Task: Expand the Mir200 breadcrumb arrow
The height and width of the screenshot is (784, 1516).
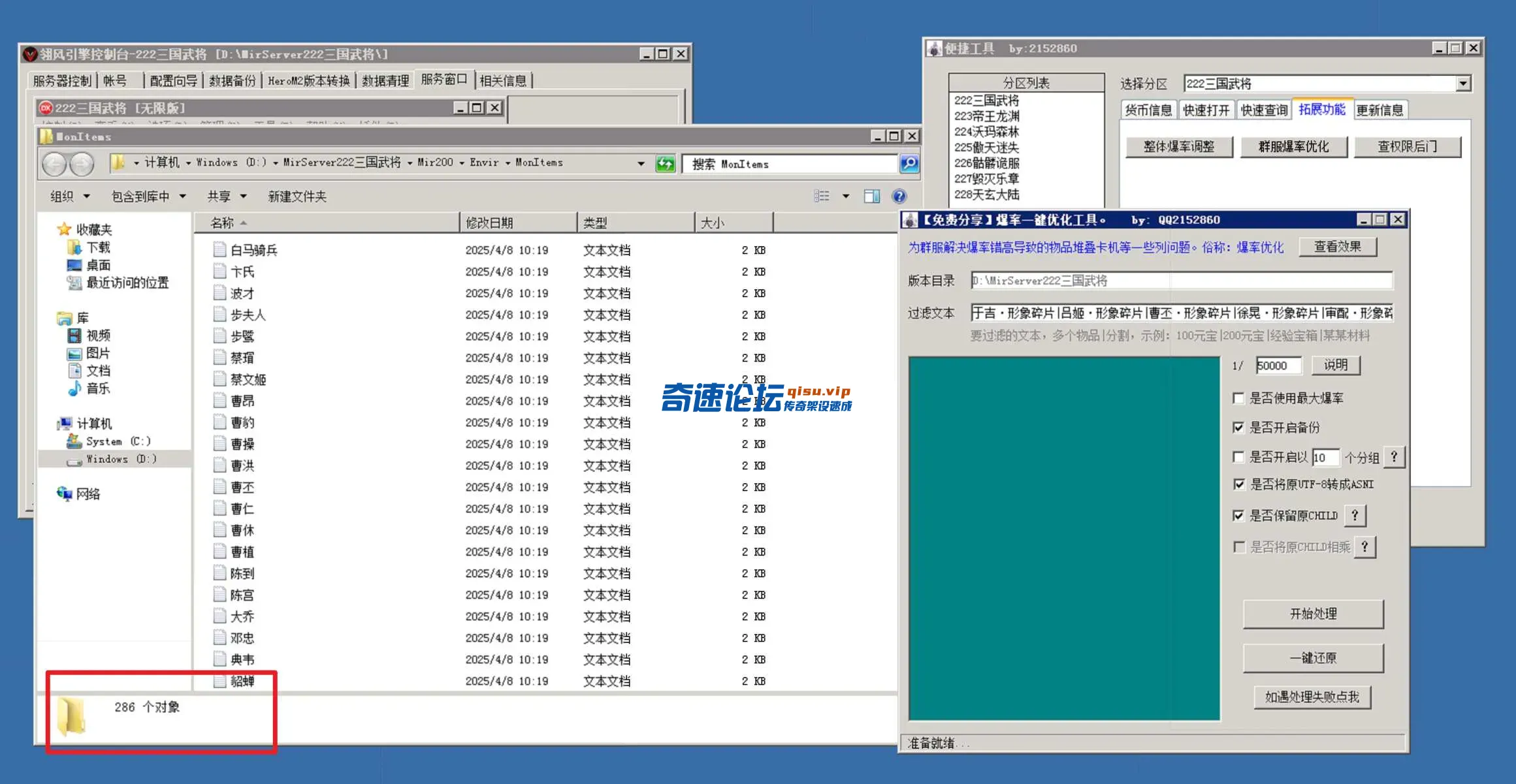Action: 462,163
